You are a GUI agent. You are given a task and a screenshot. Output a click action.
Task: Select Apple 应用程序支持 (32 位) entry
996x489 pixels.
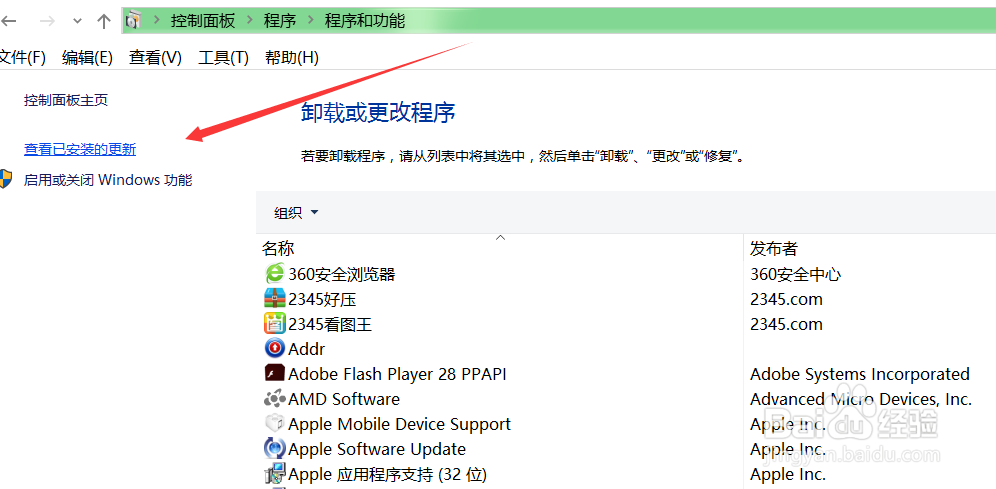(387, 474)
